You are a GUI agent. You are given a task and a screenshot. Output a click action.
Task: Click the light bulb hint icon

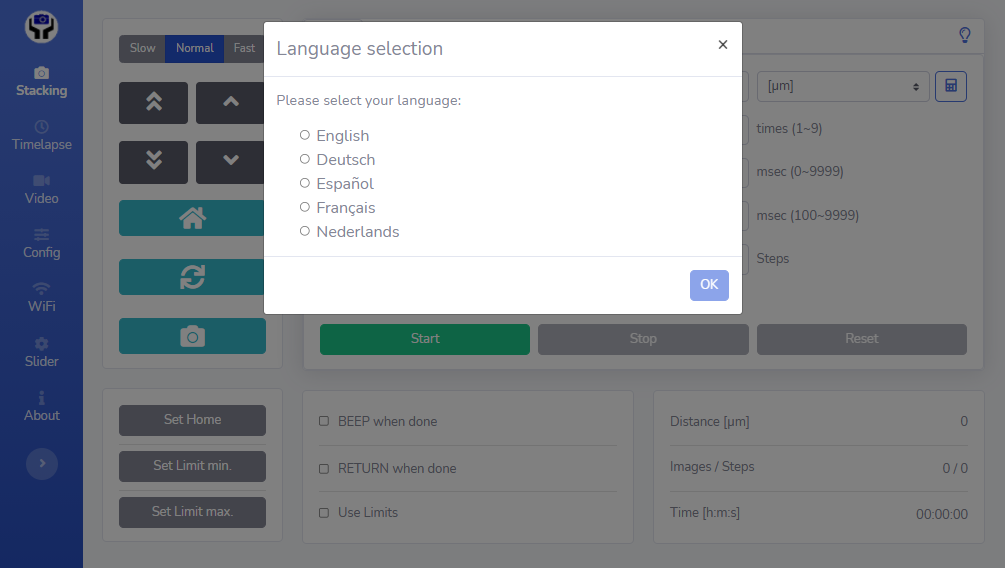[964, 35]
